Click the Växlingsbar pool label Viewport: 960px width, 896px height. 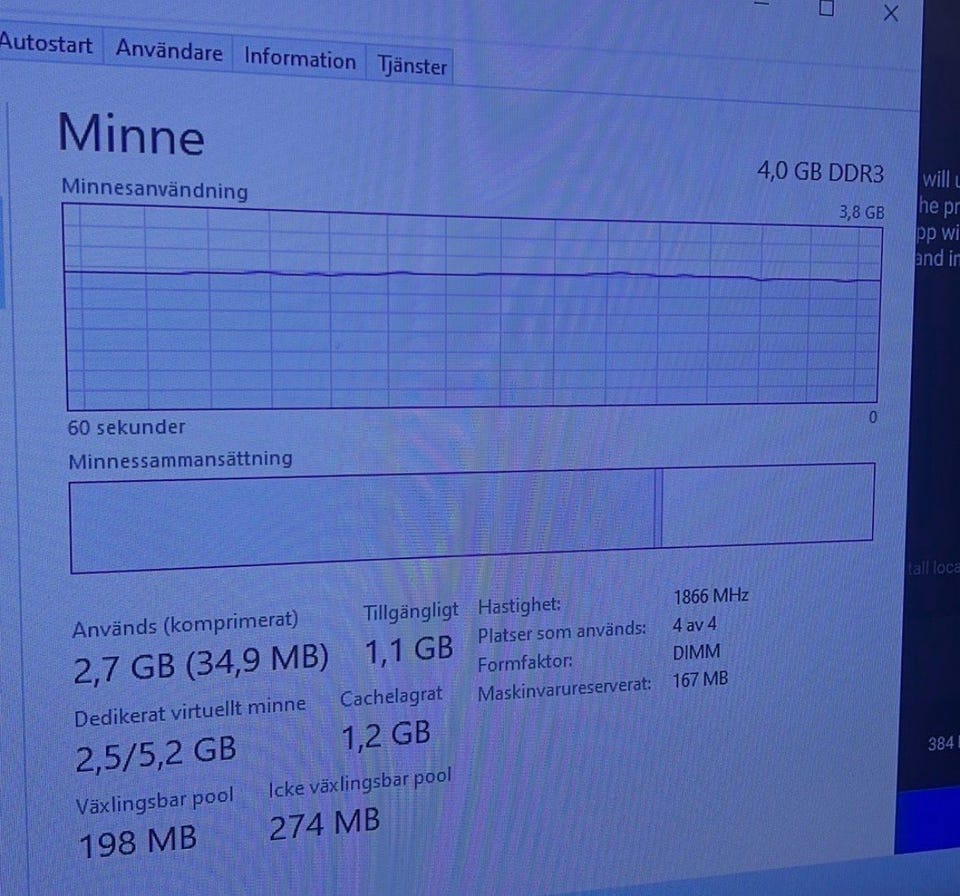click(155, 800)
